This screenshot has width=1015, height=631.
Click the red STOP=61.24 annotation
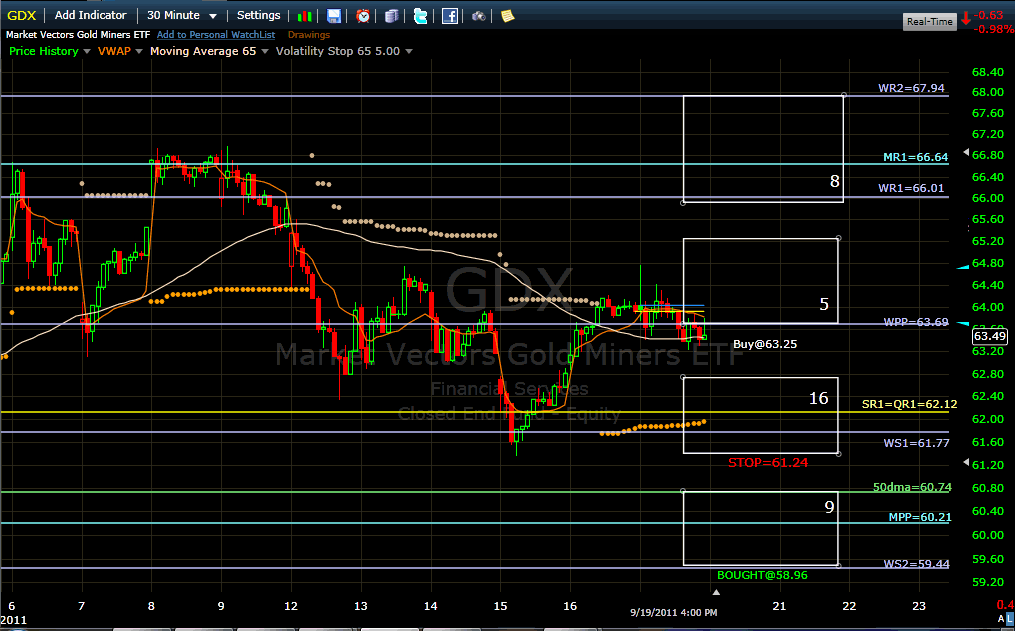(768, 463)
